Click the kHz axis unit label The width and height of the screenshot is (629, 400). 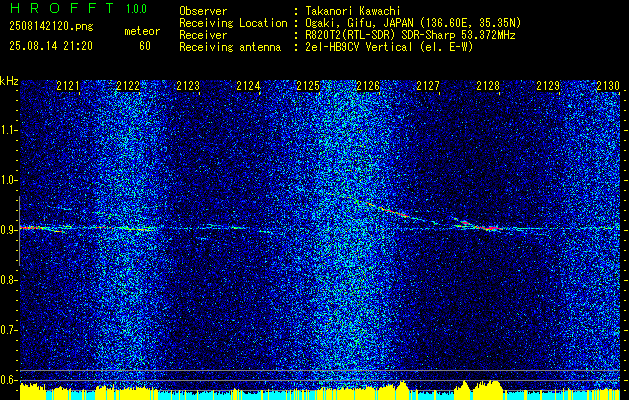pyautogui.click(x=9, y=81)
